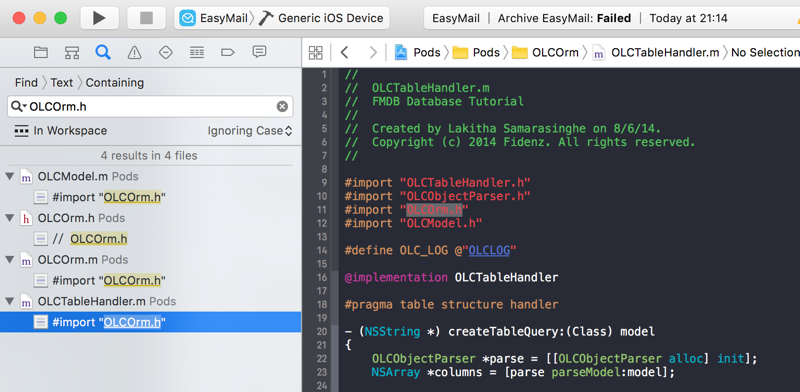Open the Symbol navigator hierarchy icon
Image resolution: width=800 pixels, height=392 pixels.
click(72, 52)
